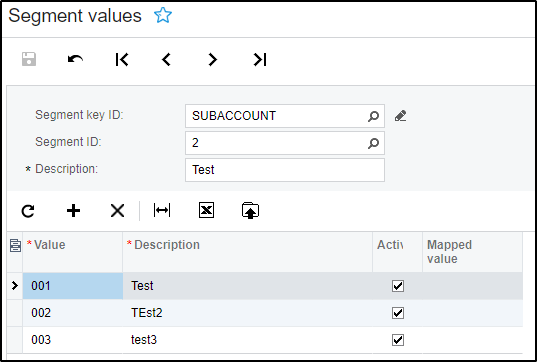Click description cell 'TEst2'
The image size is (537, 362).
[x=247, y=313]
